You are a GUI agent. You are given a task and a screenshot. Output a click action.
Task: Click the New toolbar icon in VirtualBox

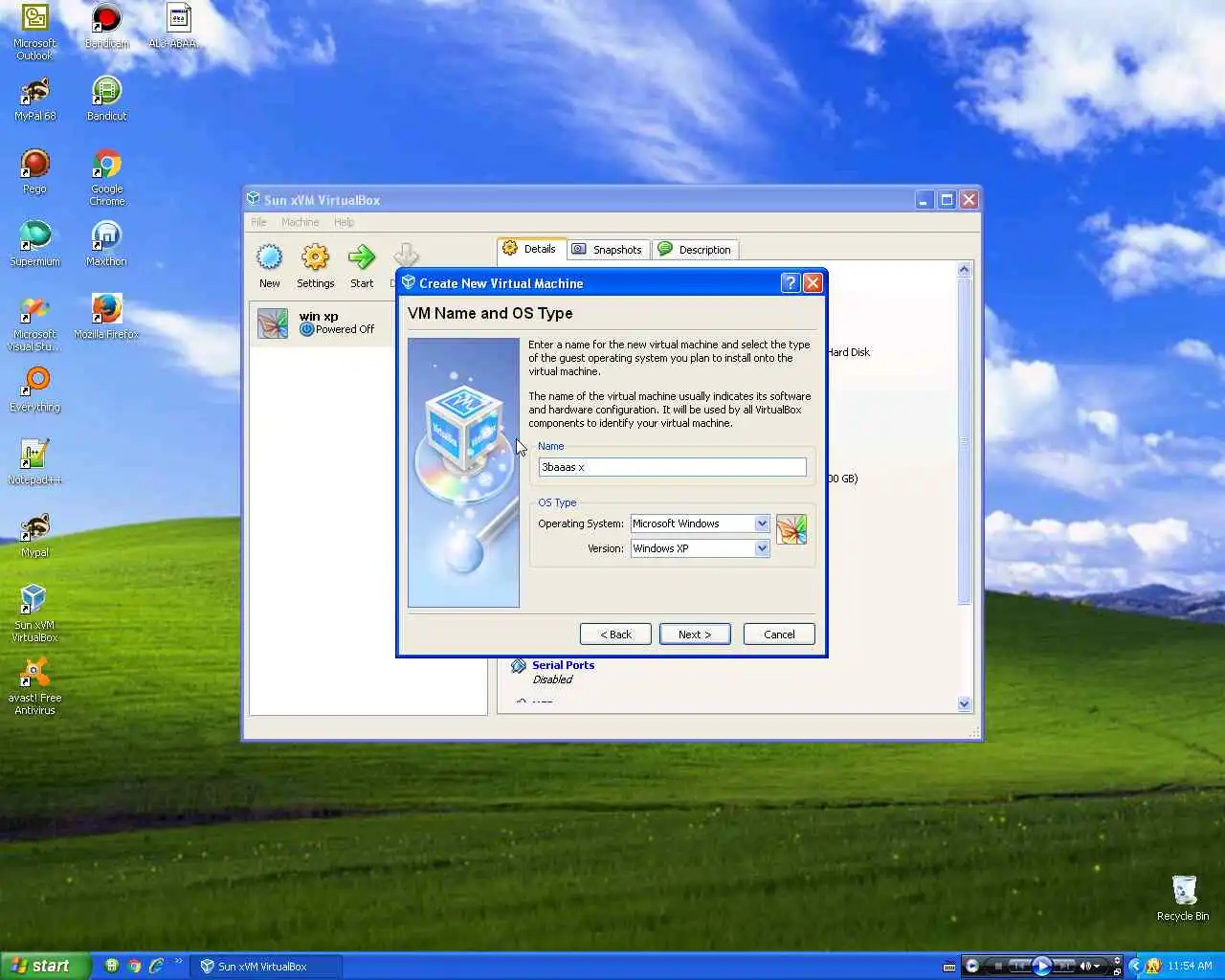270,266
